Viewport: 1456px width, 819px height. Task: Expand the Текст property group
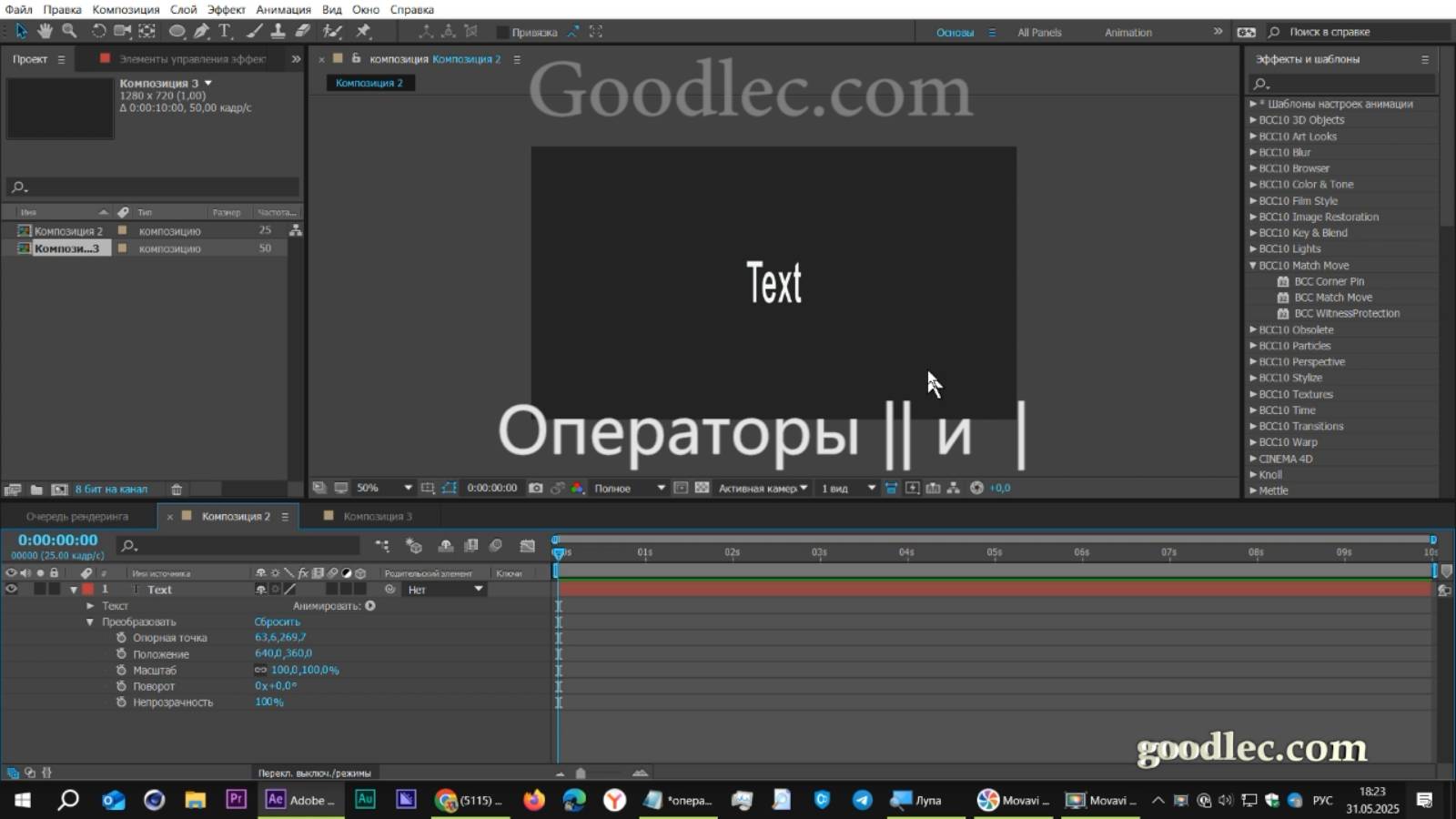(x=90, y=606)
